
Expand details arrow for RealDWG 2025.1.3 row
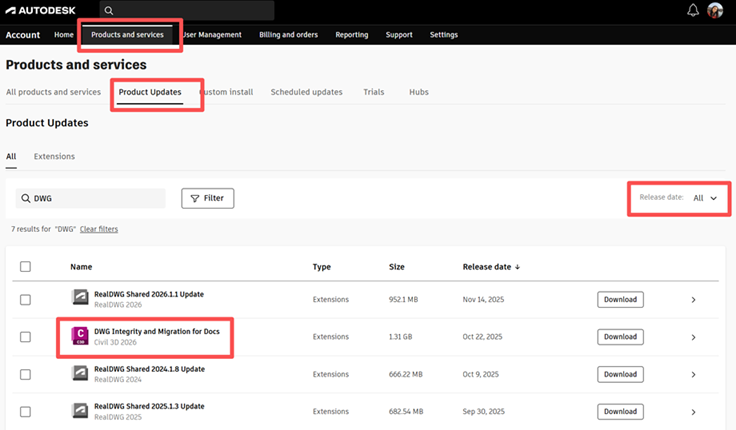coord(693,412)
